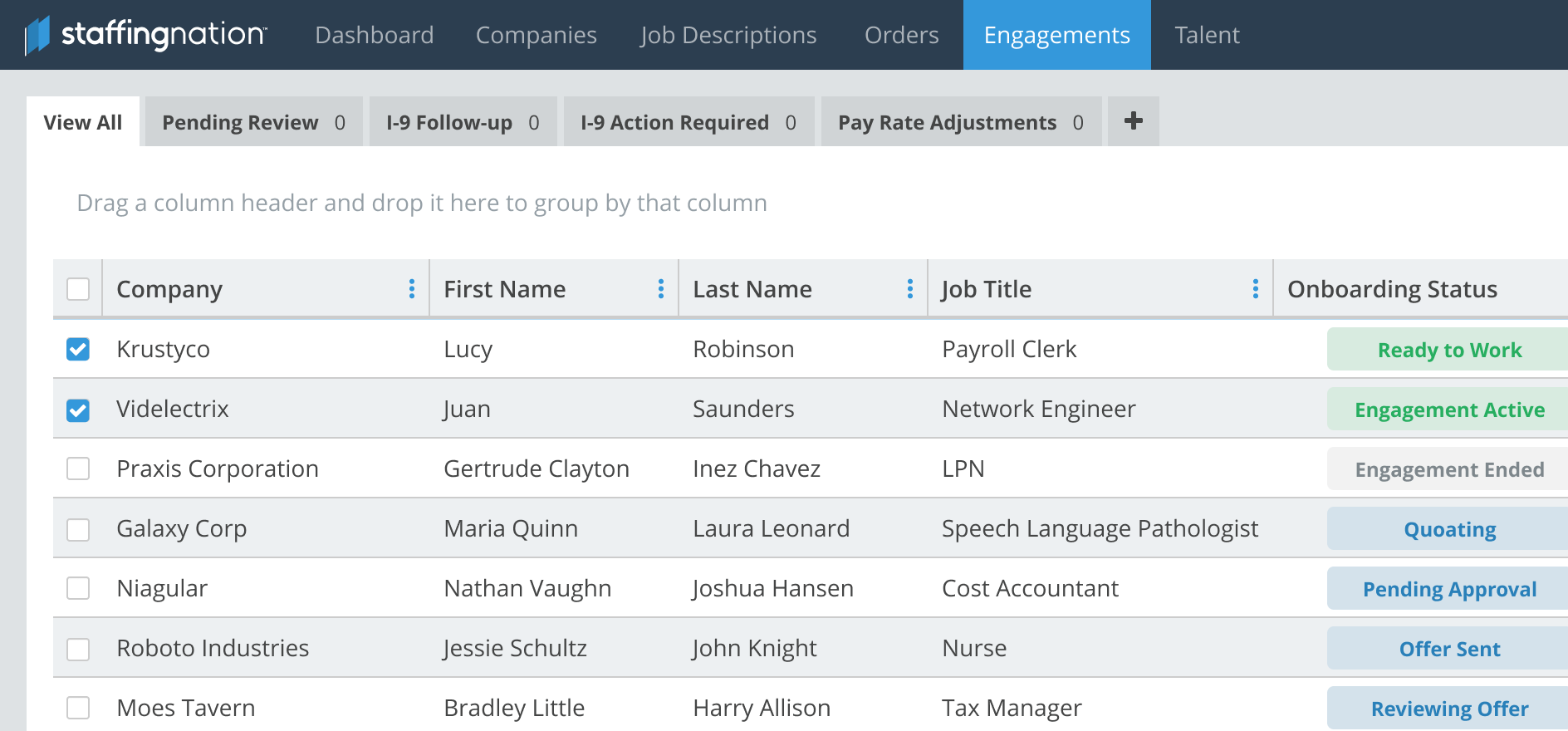Click first name Bradley Little
The width and height of the screenshot is (1568, 731).
click(514, 708)
